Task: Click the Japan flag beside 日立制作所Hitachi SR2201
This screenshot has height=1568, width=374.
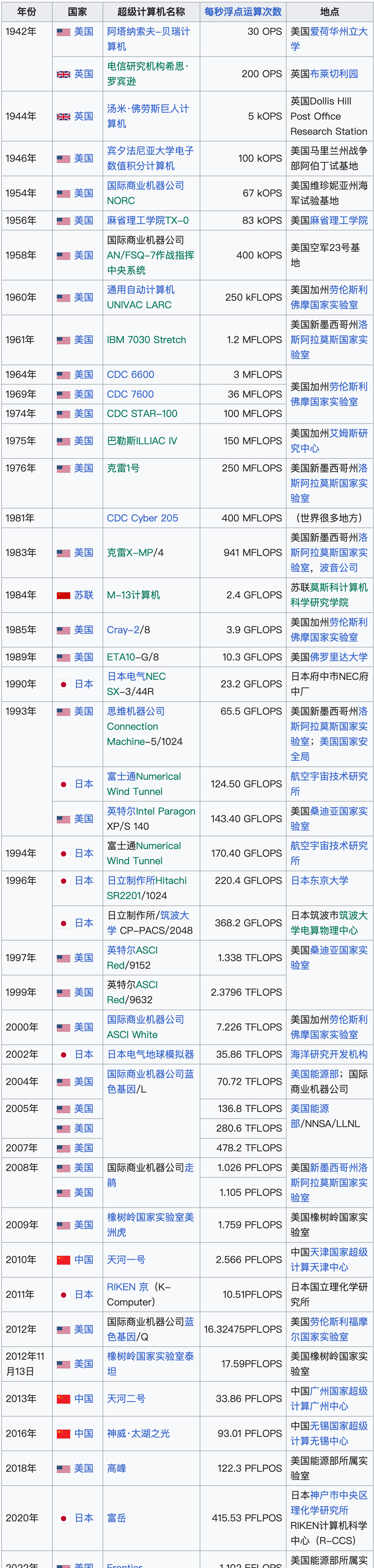Action: 63,882
